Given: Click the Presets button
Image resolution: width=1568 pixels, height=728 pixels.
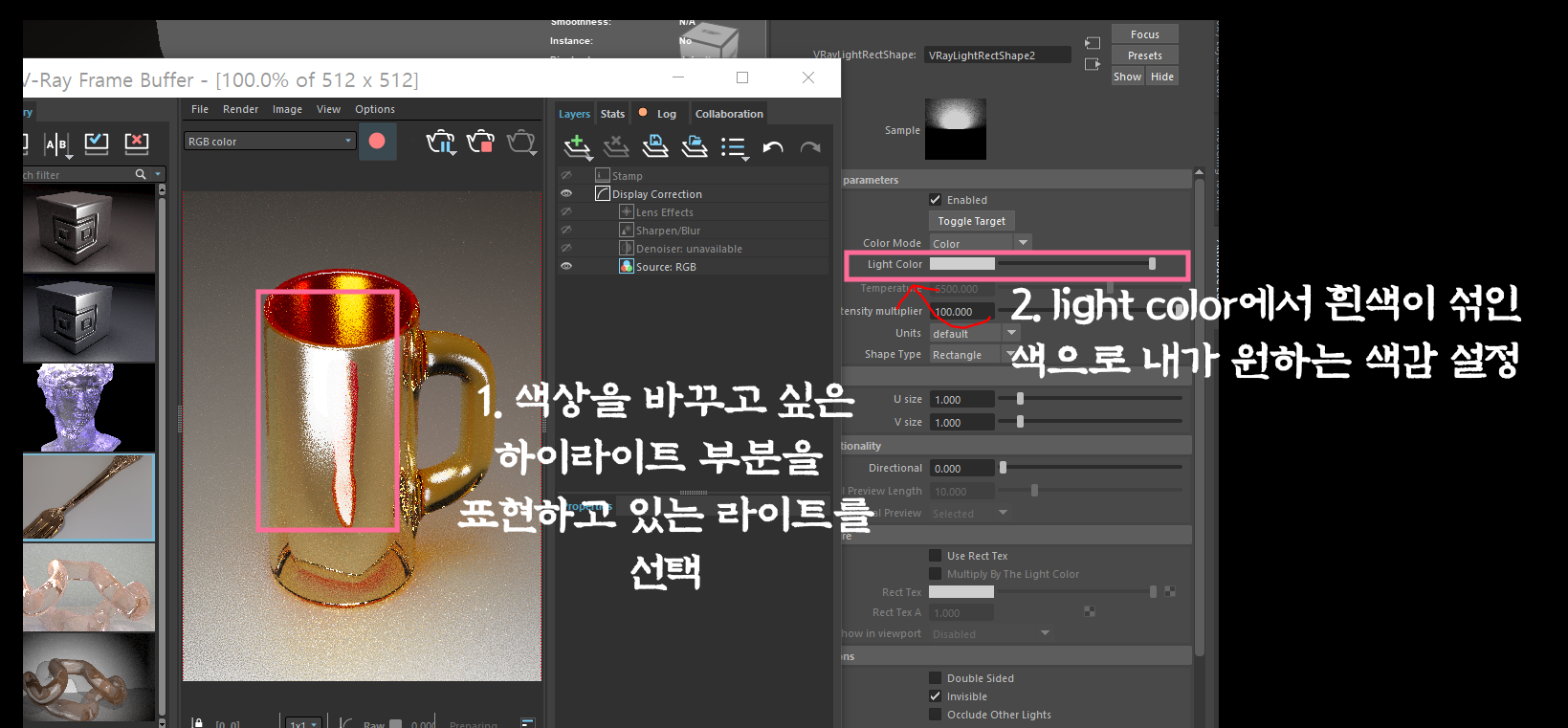Looking at the screenshot, I should [x=1145, y=55].
